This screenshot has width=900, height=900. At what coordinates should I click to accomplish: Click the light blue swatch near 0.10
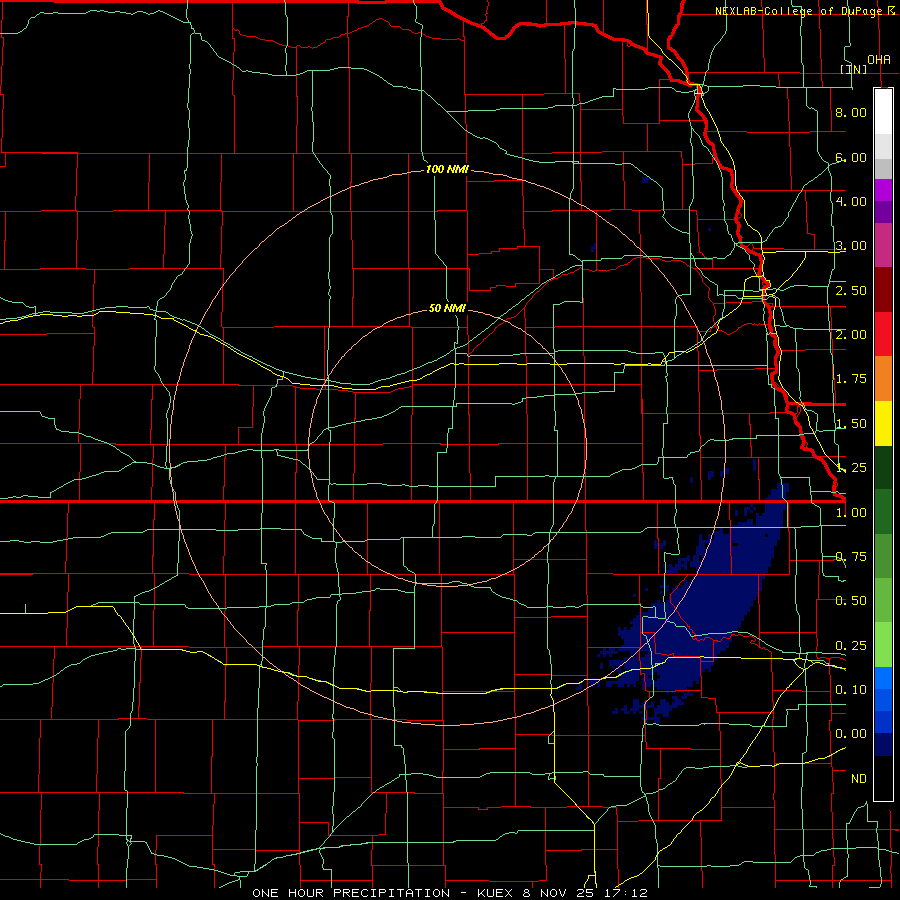[883, 678]
